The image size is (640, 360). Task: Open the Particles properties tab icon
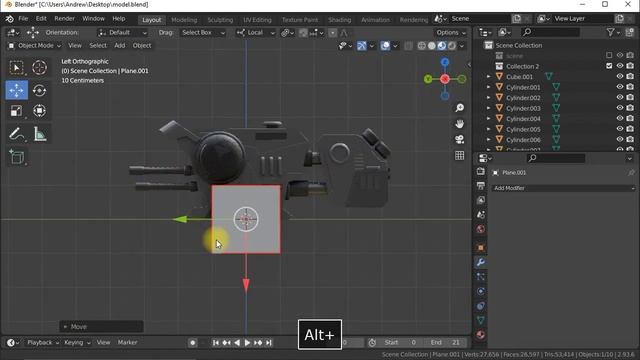480,277
